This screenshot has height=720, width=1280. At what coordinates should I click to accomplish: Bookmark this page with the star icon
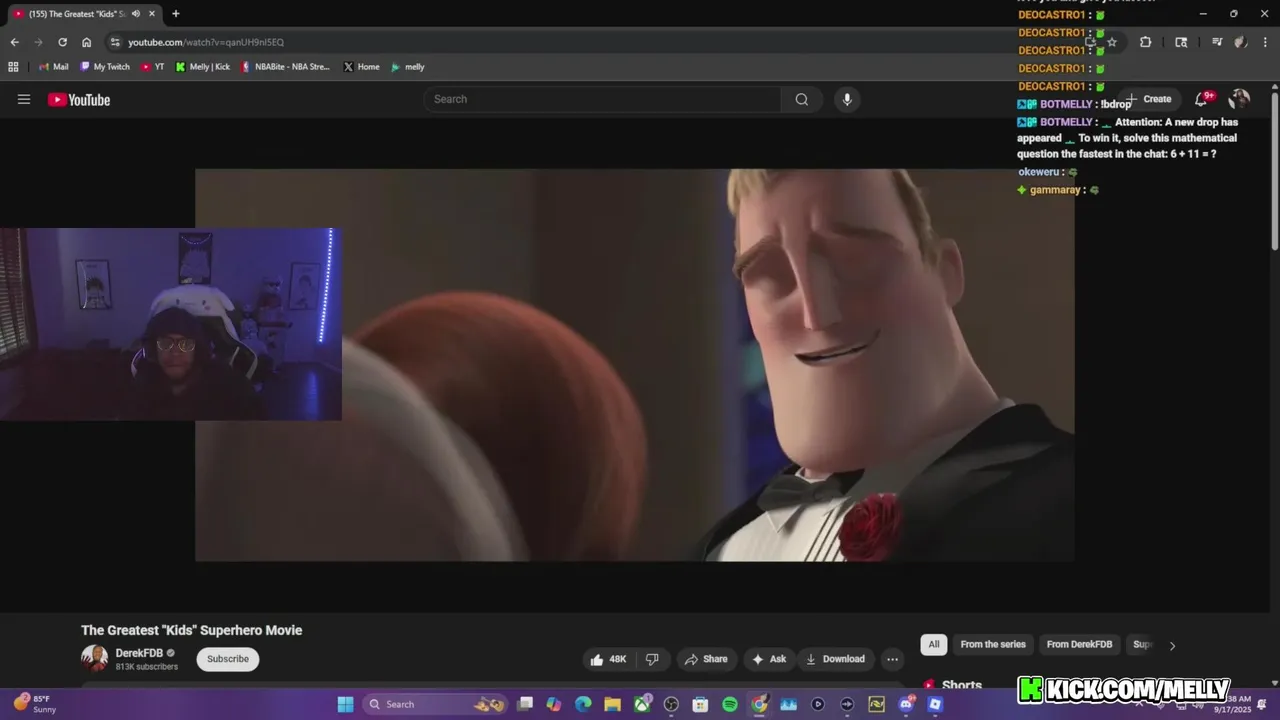coord(1112,42)
